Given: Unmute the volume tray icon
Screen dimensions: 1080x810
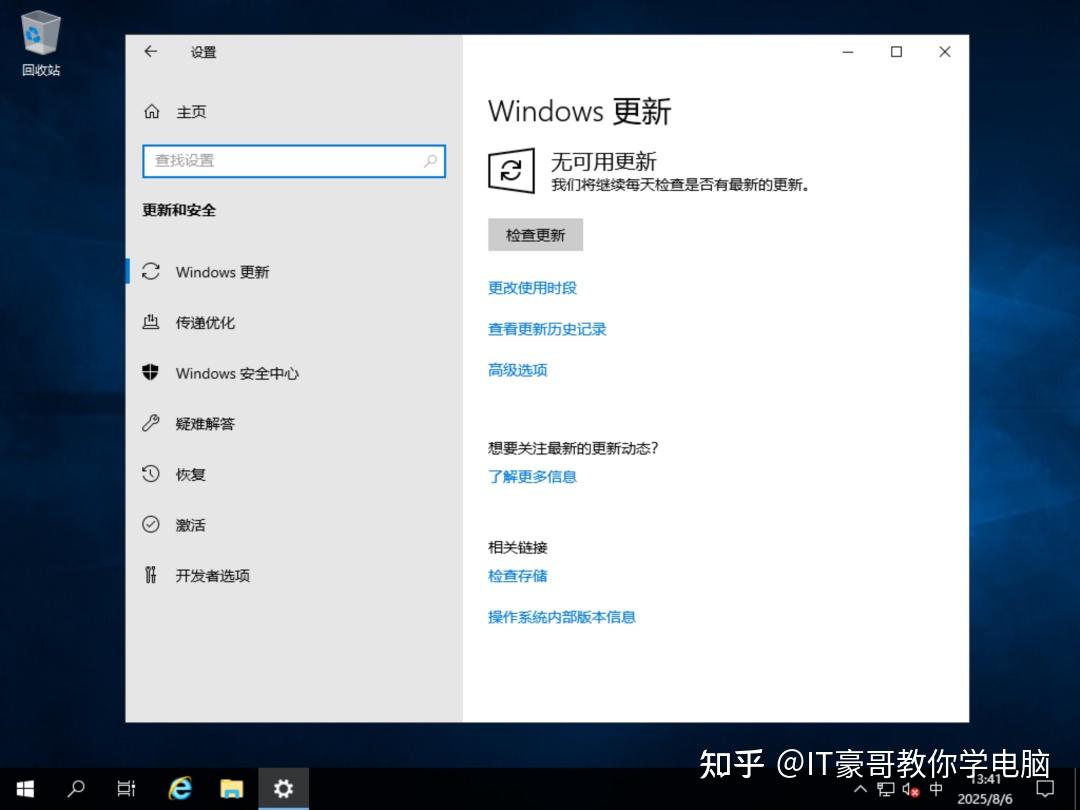Looking at the screenshot, I should (x=908, y=789).
